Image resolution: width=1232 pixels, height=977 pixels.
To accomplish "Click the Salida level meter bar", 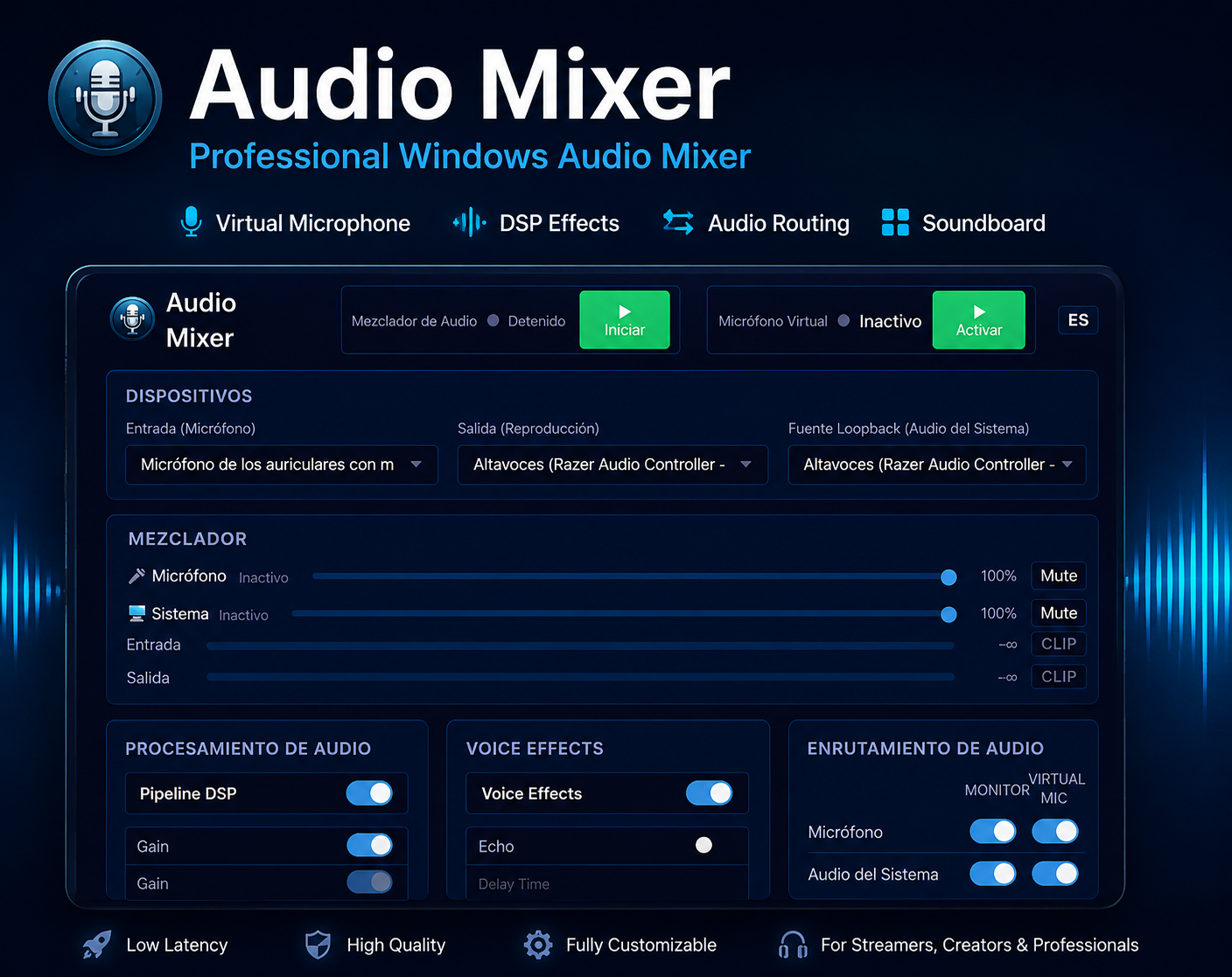I will [580, 677].
